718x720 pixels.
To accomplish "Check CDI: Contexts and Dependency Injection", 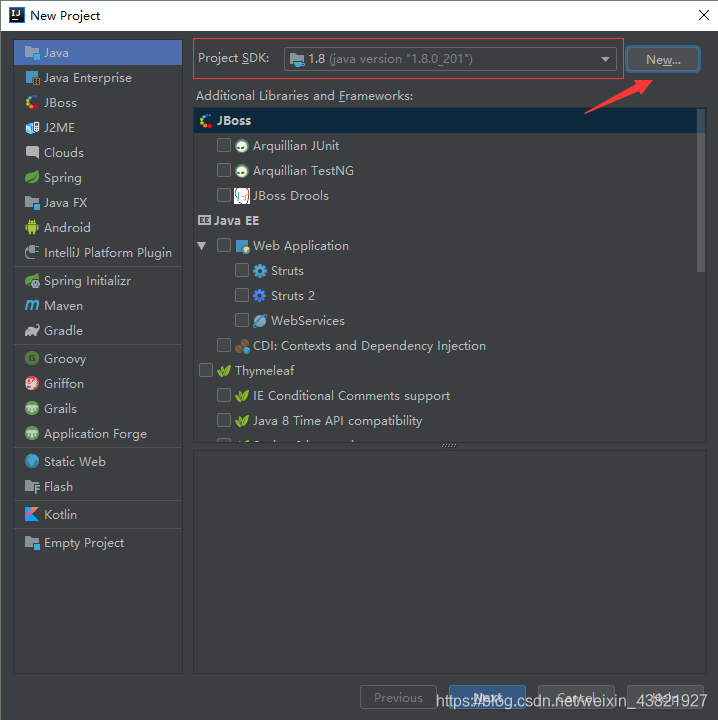I will [224, 345].
